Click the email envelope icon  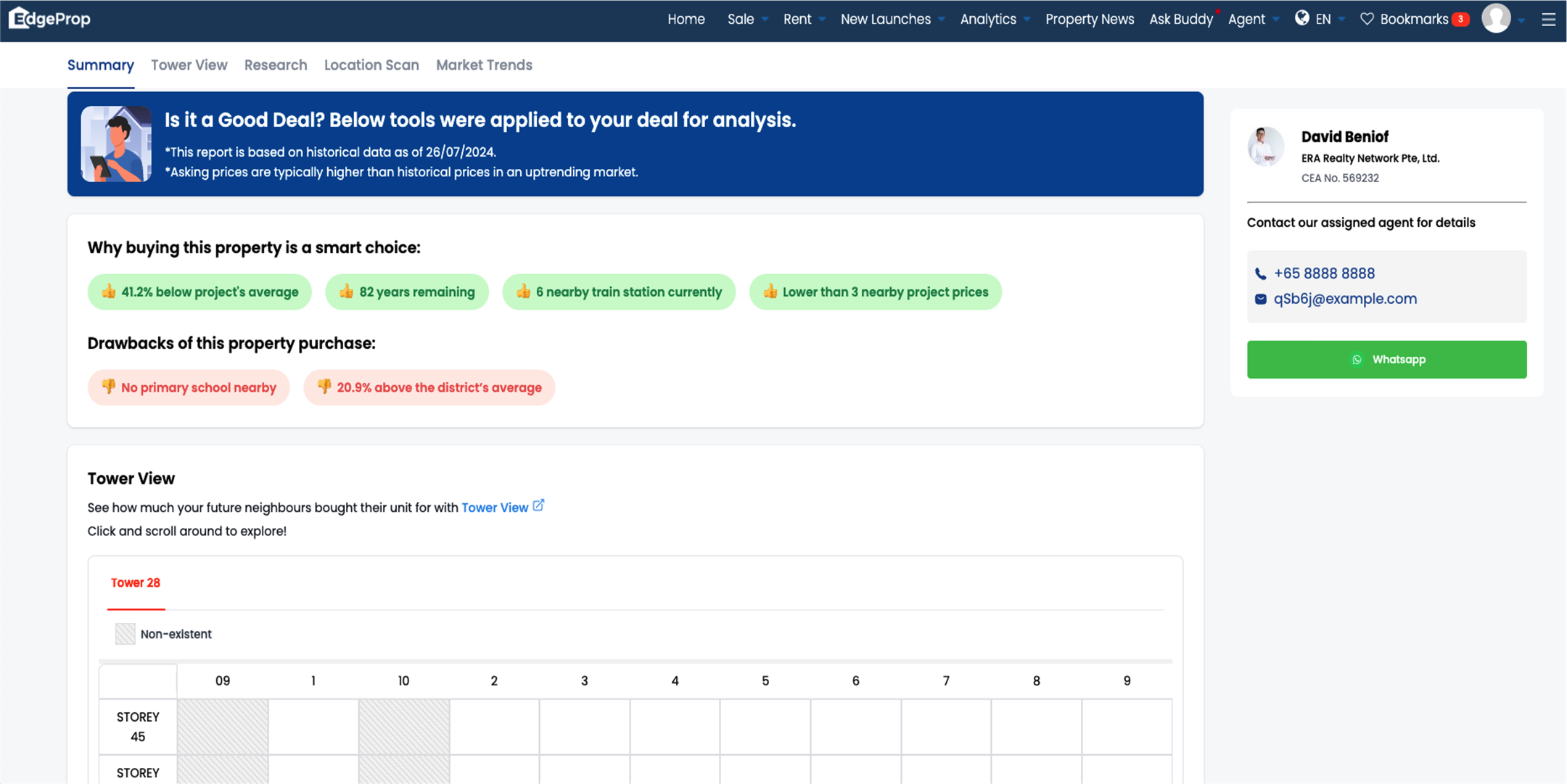(x=1261, y=299)
